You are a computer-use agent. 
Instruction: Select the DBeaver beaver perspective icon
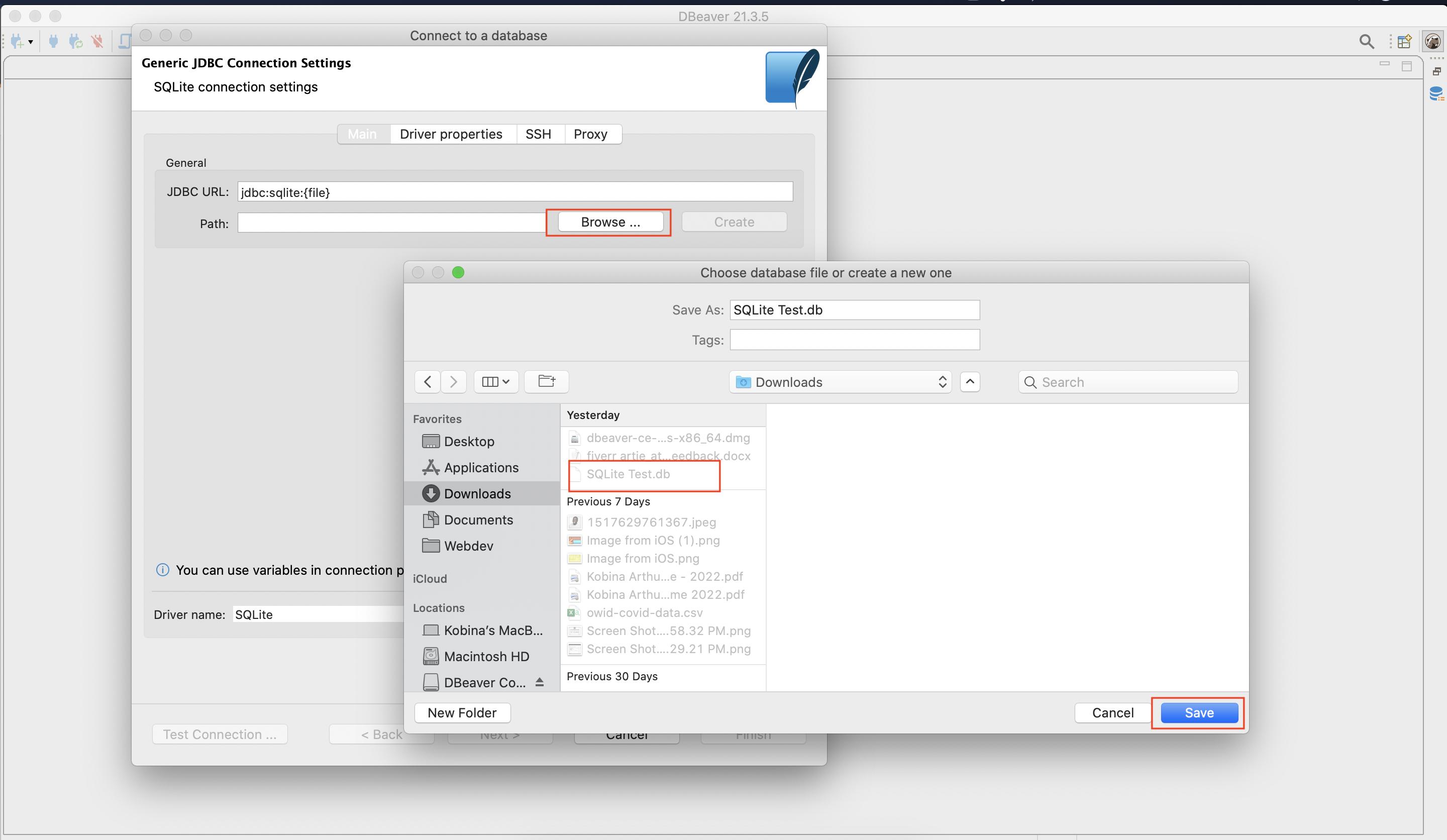1432,41
